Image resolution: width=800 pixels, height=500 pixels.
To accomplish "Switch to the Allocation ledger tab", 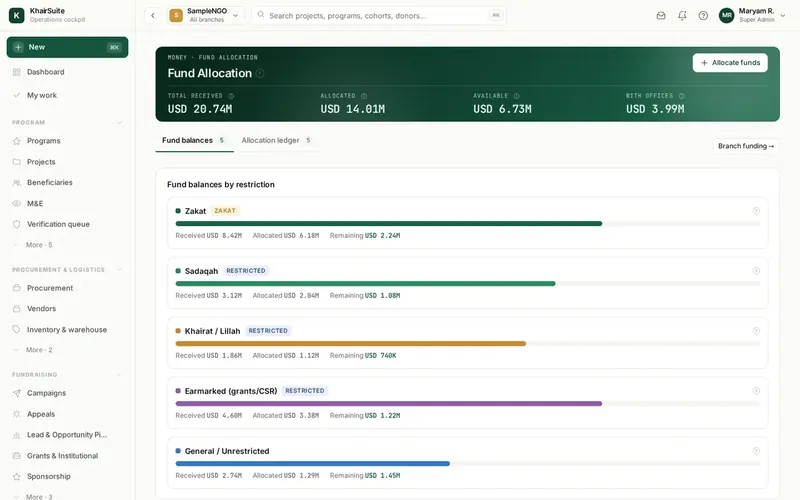I will coord(276,140).
